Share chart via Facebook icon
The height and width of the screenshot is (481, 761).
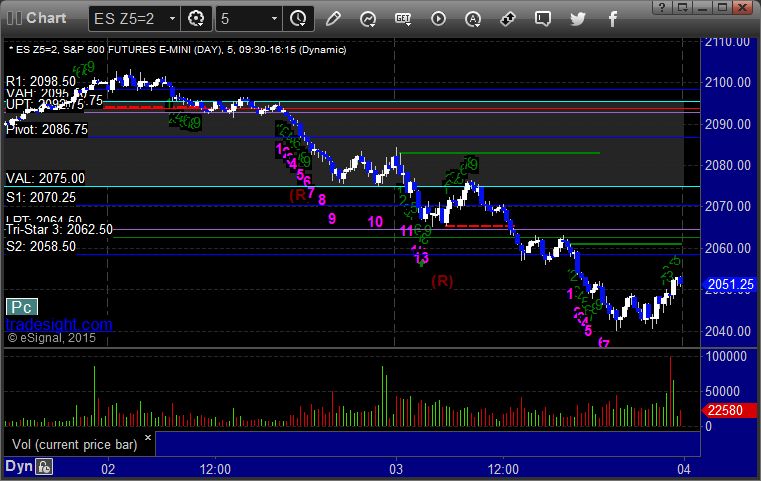pyautogui.click(x=613, y=19)
